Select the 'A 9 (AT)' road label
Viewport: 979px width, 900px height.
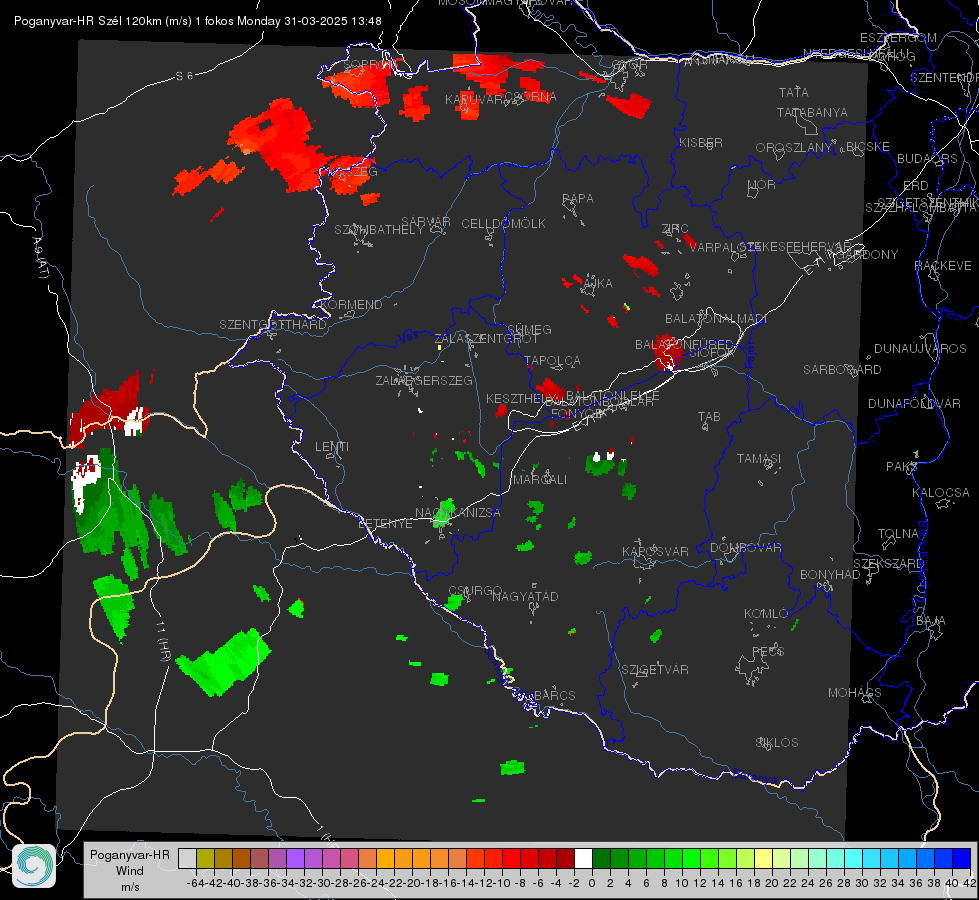coord(41,258)
